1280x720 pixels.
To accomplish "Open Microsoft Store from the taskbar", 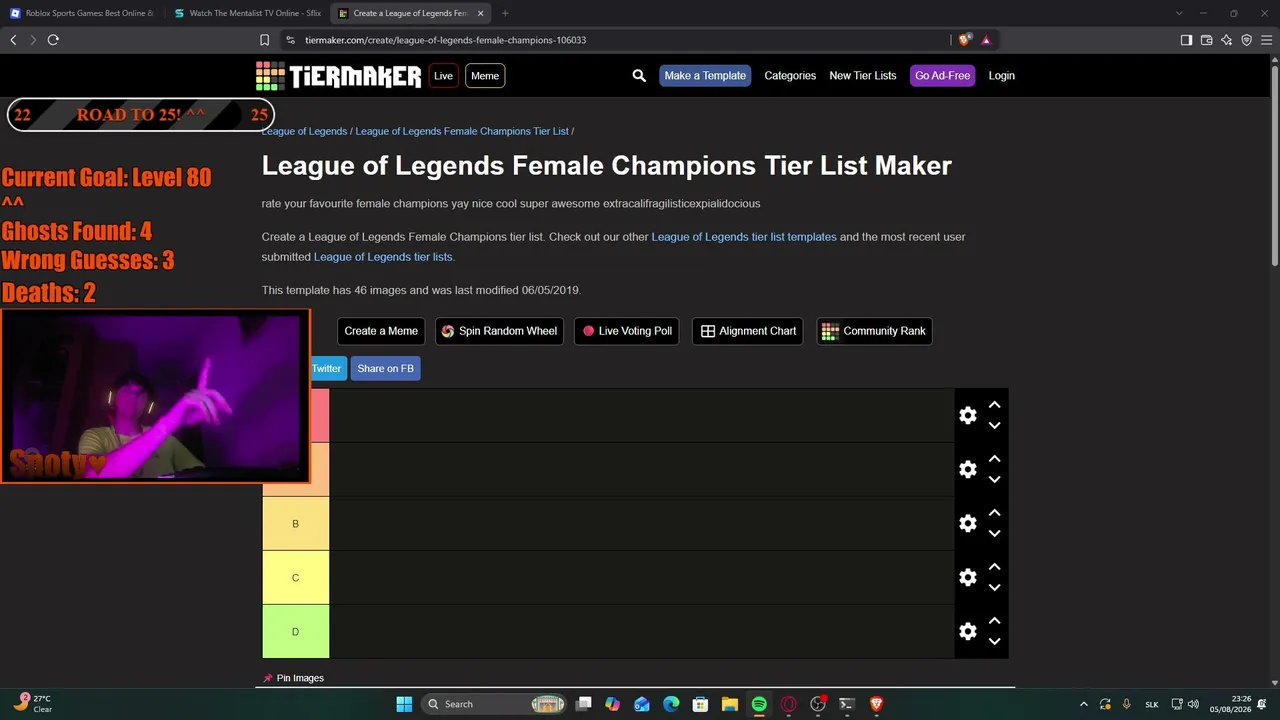I will point(701,704).
